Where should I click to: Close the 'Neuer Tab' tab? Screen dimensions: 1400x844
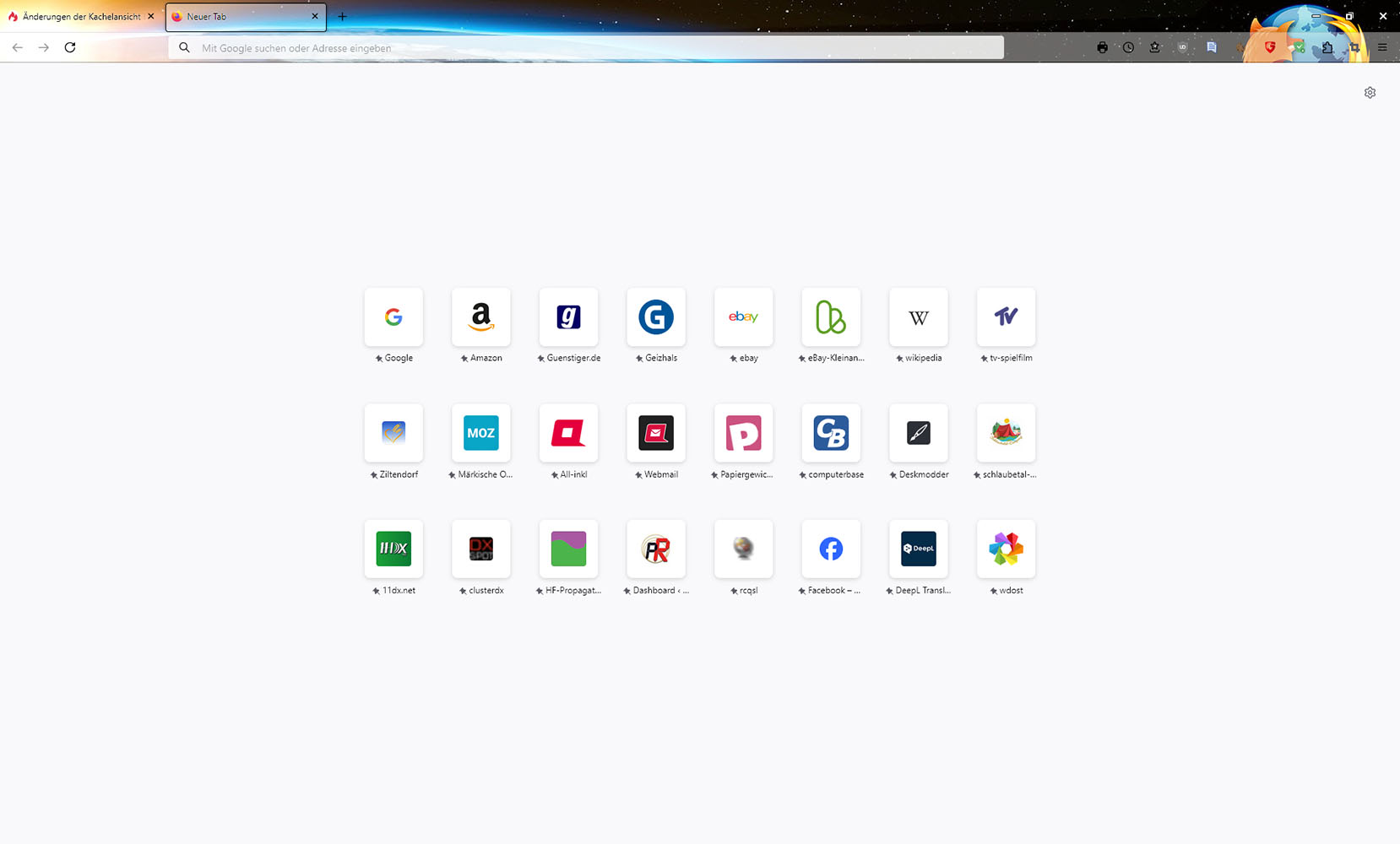315,16
